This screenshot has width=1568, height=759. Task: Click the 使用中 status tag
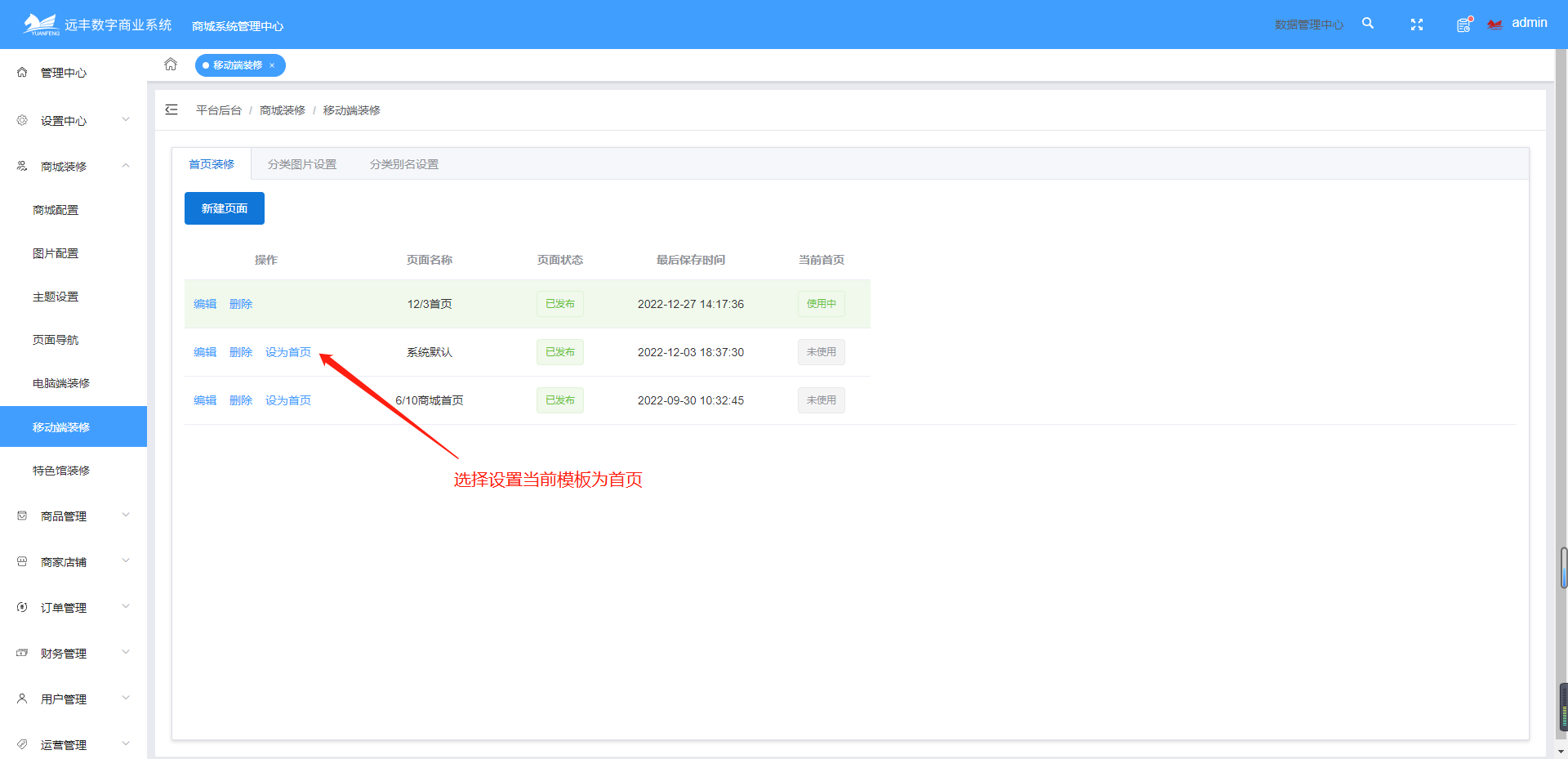pyautogui.click(x=822, y=304)
